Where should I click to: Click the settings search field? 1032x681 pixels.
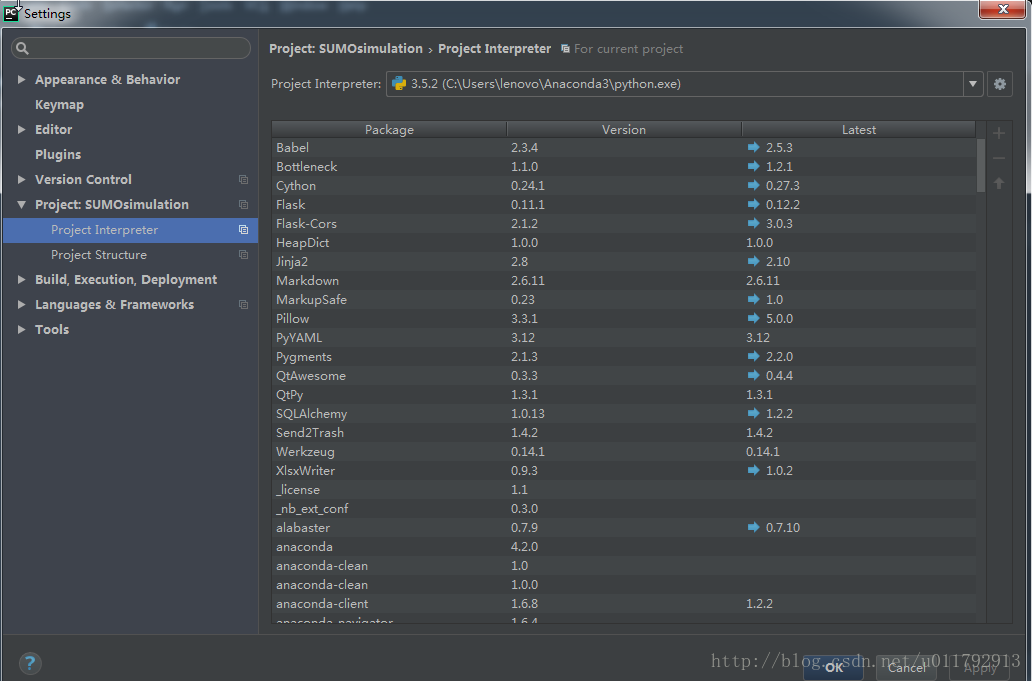(x=131, y=48)
